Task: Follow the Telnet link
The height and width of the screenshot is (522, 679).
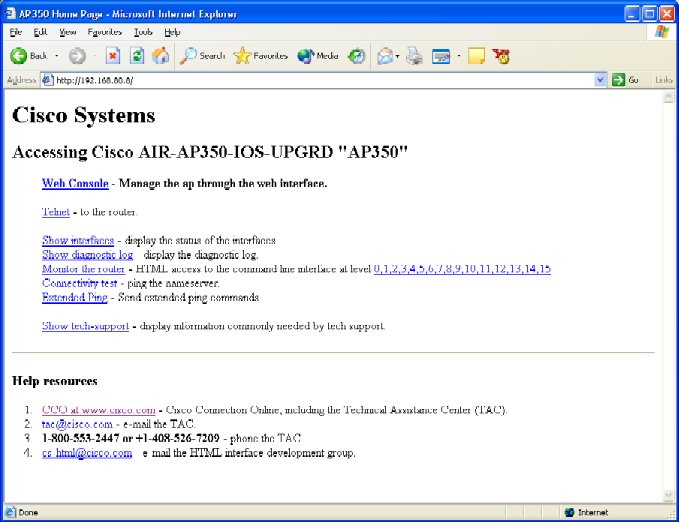Action: (56, 212)
